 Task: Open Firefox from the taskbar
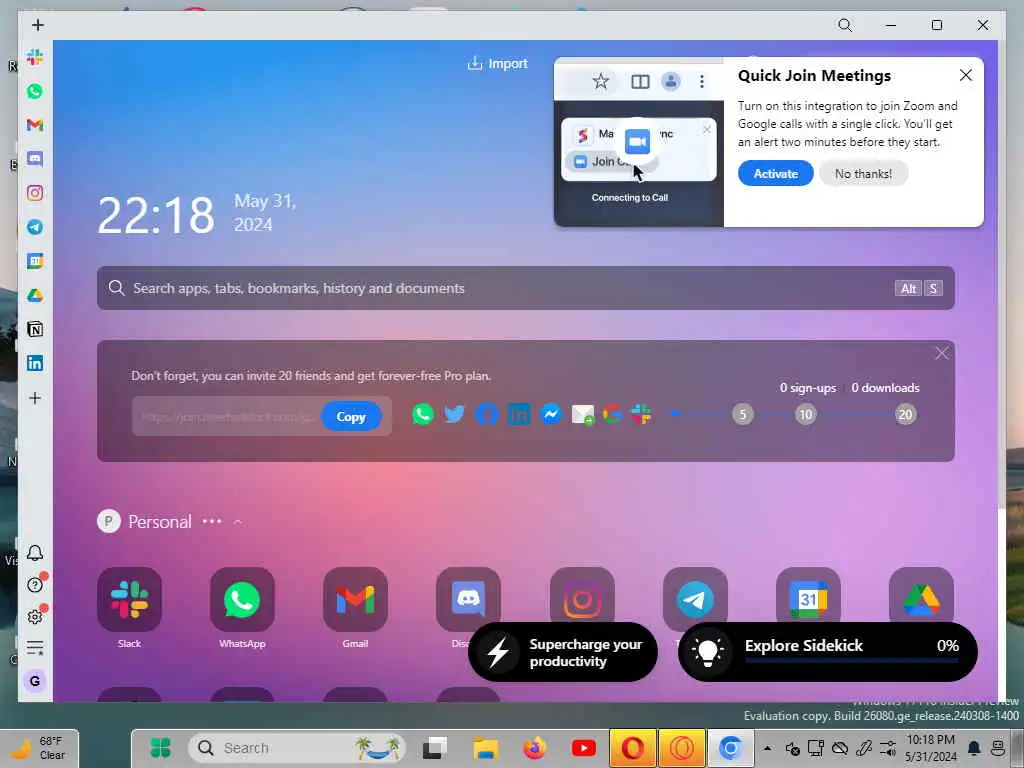tap(534, 748)
